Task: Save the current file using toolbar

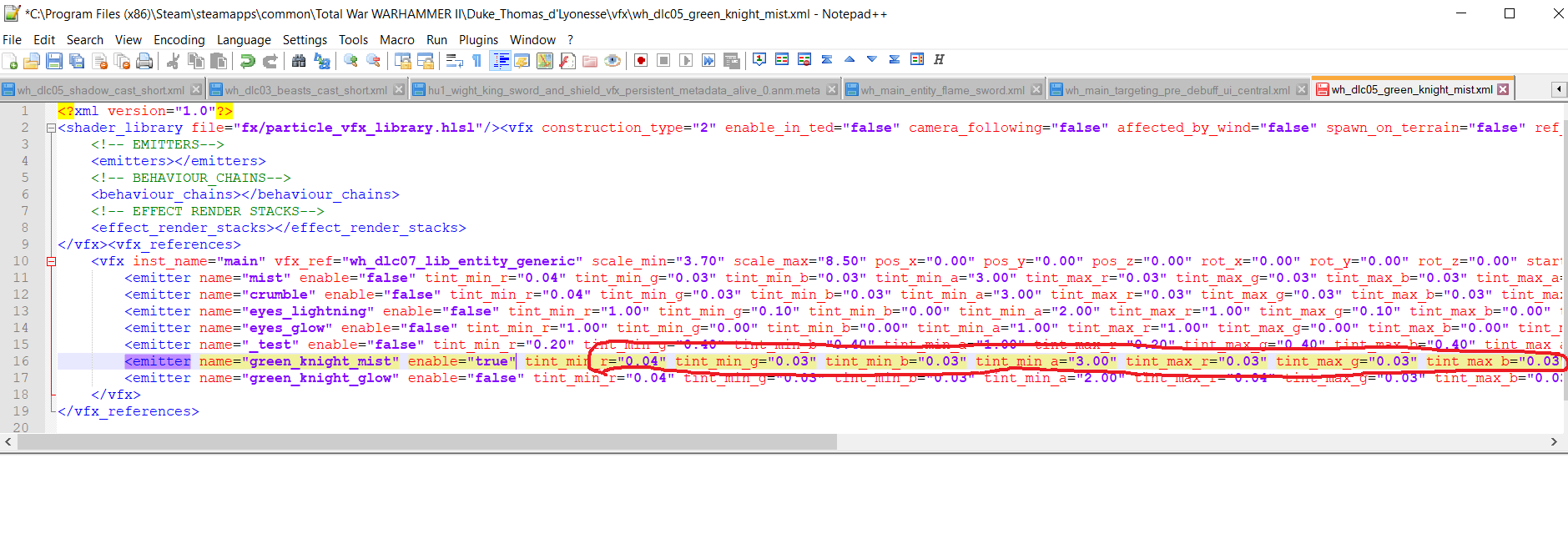Action: click(54, 60)
